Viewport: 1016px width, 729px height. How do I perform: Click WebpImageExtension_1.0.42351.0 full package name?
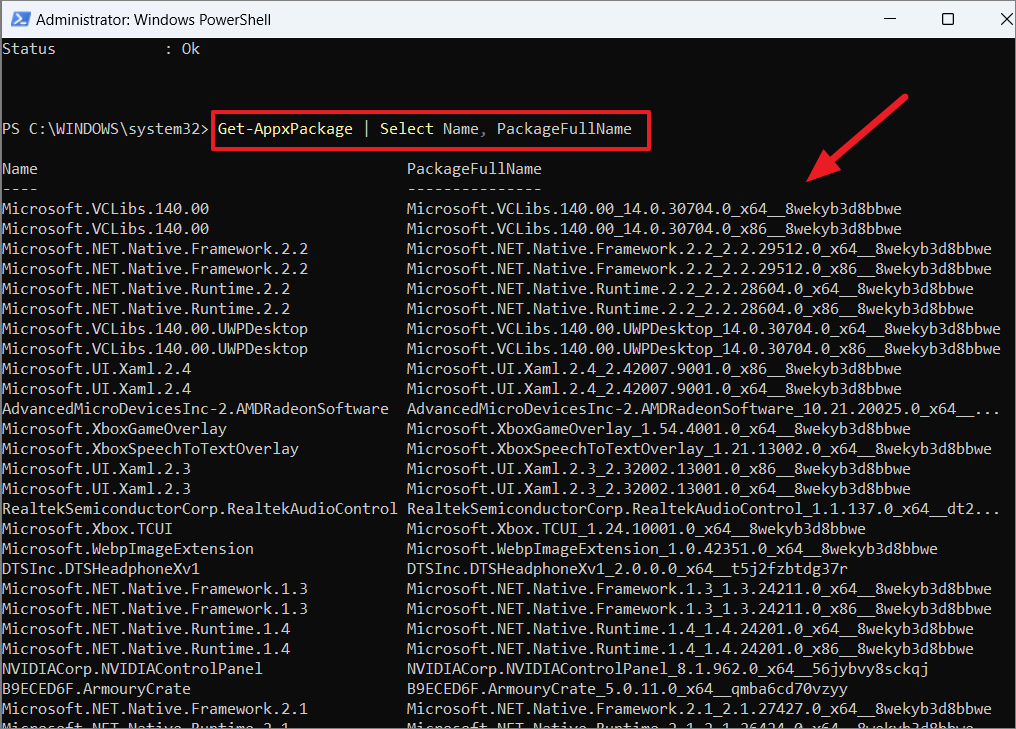[672, 549]
